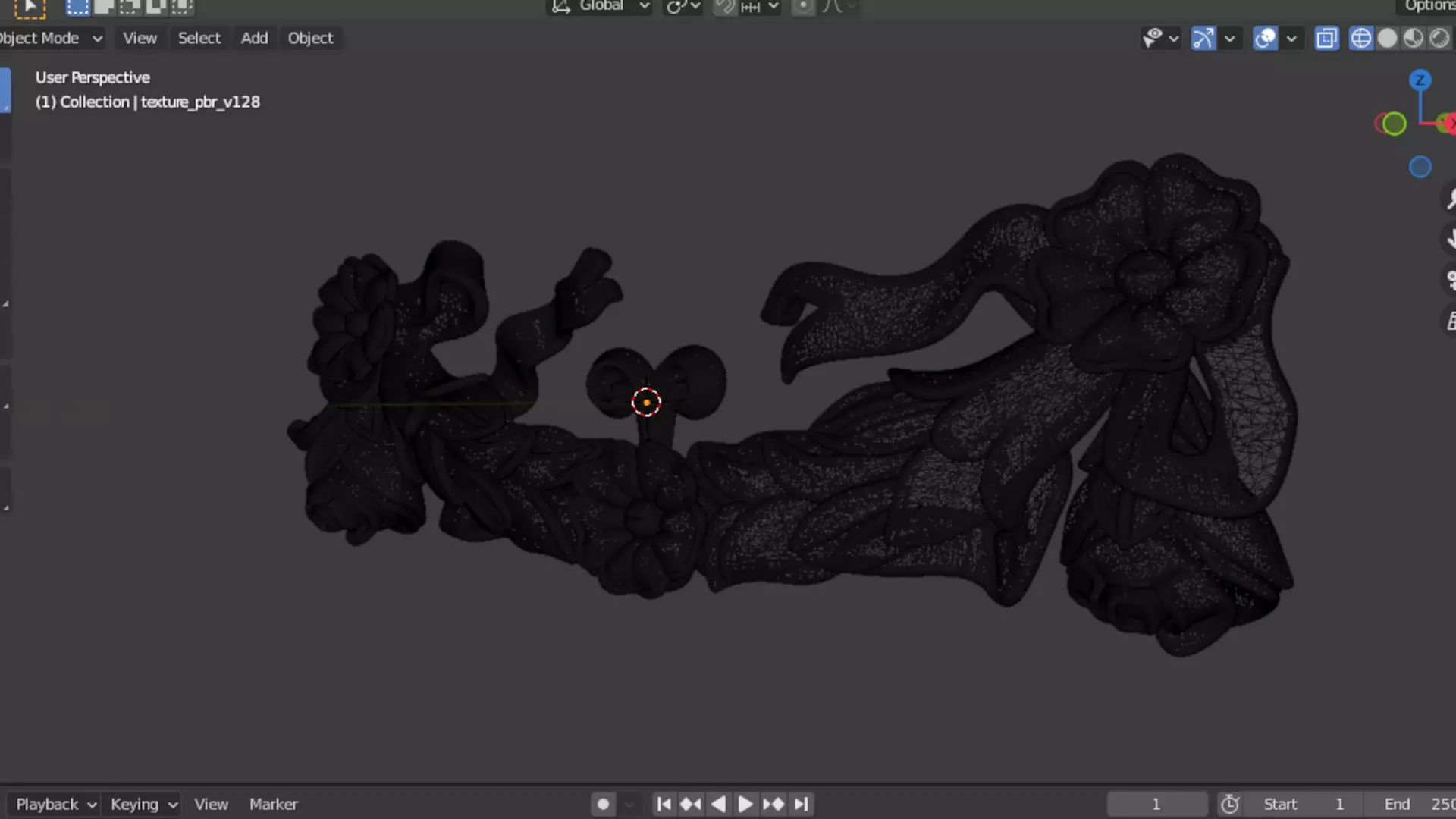Image resolution: width=1456 pixels, height=819 pixels.
Task: Toggle X-ray mode icon
Action: pos(1327,39)
